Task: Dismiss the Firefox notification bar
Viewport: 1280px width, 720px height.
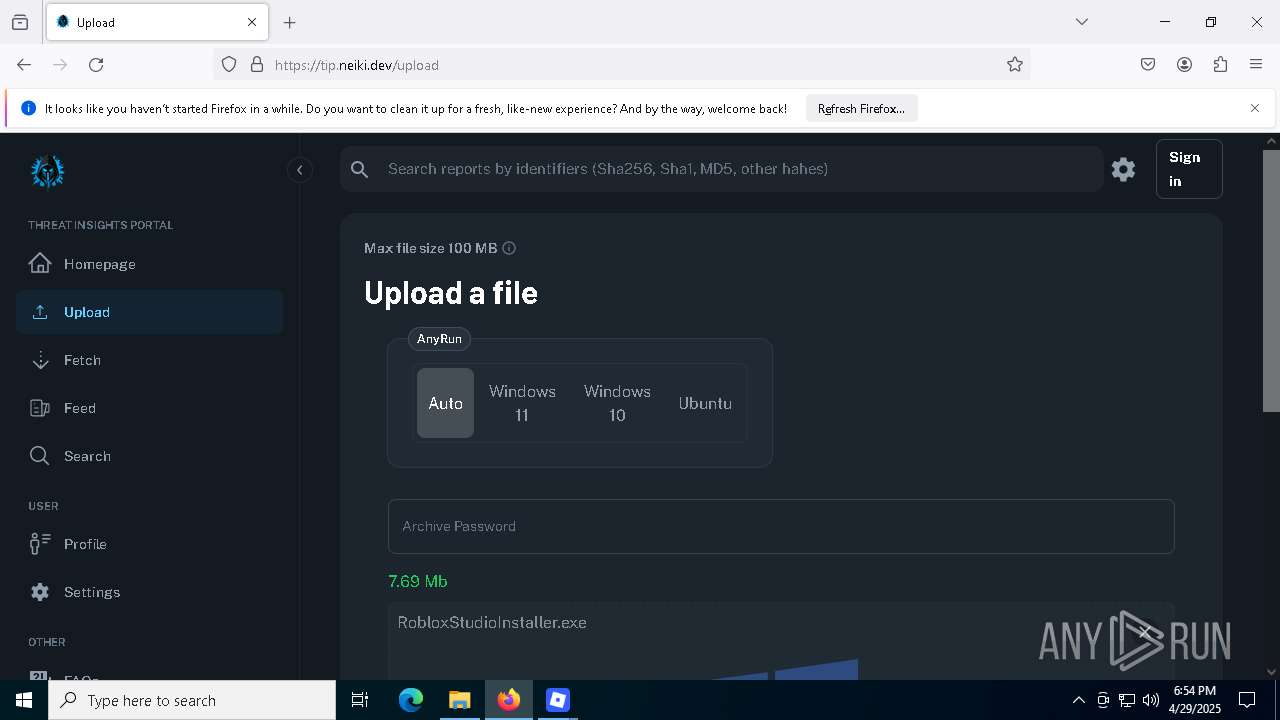Action: click(x=1255, y=108)
